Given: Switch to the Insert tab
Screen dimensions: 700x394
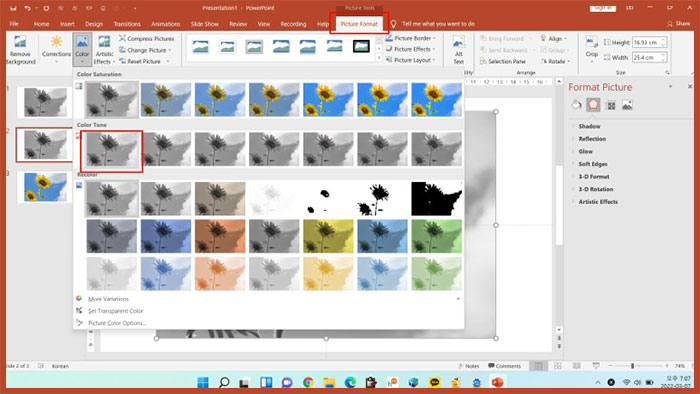Looking at the screenshot, I should pos(67,24).
